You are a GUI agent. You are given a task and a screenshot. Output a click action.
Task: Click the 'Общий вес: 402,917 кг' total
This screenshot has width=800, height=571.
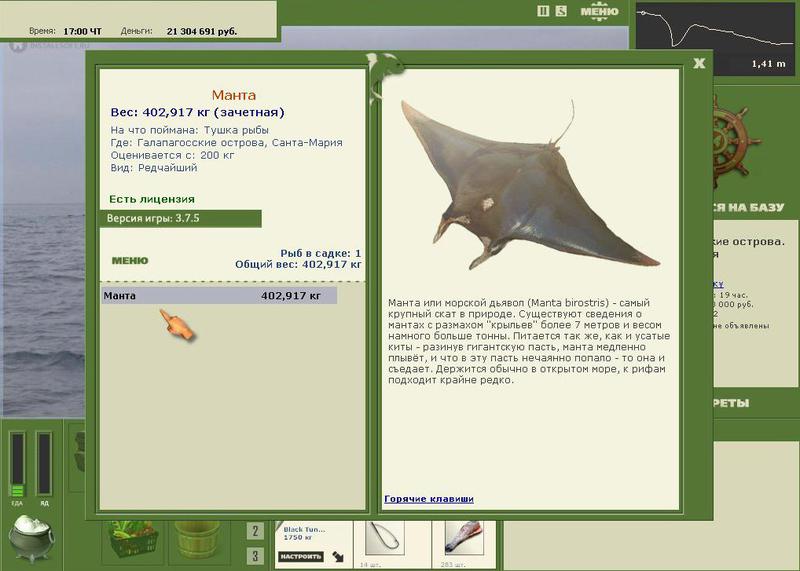tap(298, 264)
